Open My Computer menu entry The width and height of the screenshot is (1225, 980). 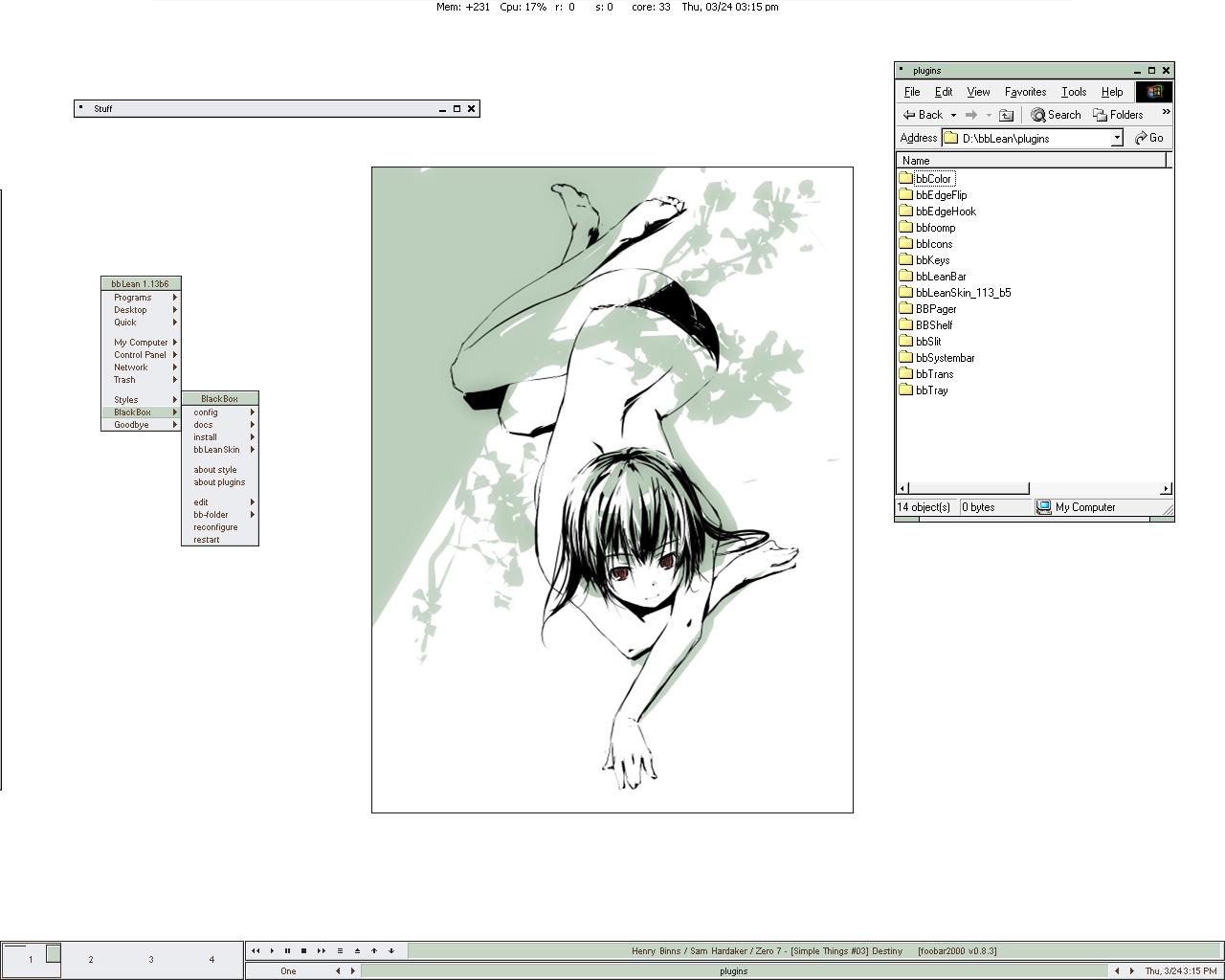click(x=141, y=343)
